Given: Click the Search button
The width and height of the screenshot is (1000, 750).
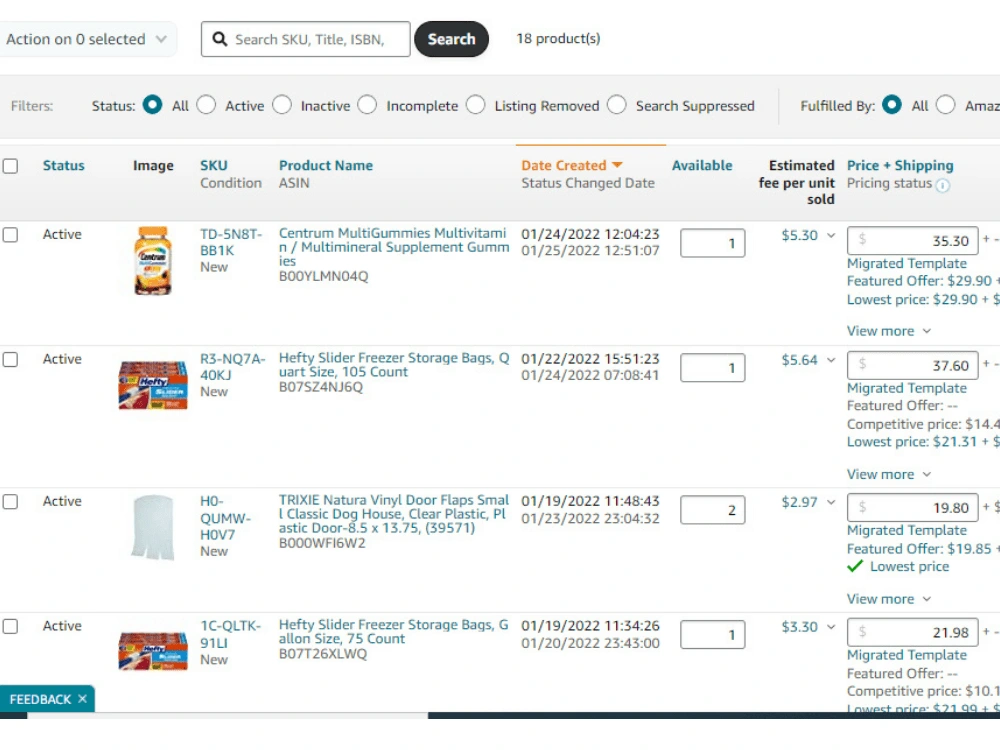Looking at the screenshot, I should pos(452,39).
